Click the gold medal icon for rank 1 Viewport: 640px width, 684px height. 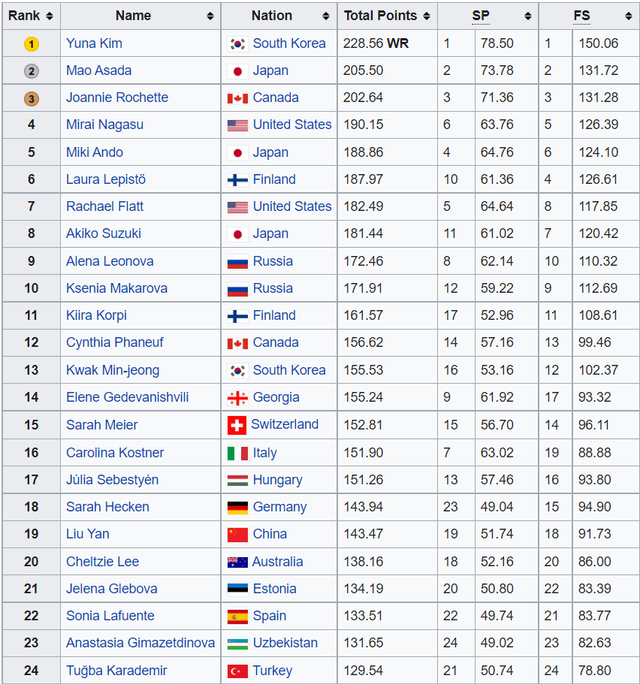(x=31, y=44)
